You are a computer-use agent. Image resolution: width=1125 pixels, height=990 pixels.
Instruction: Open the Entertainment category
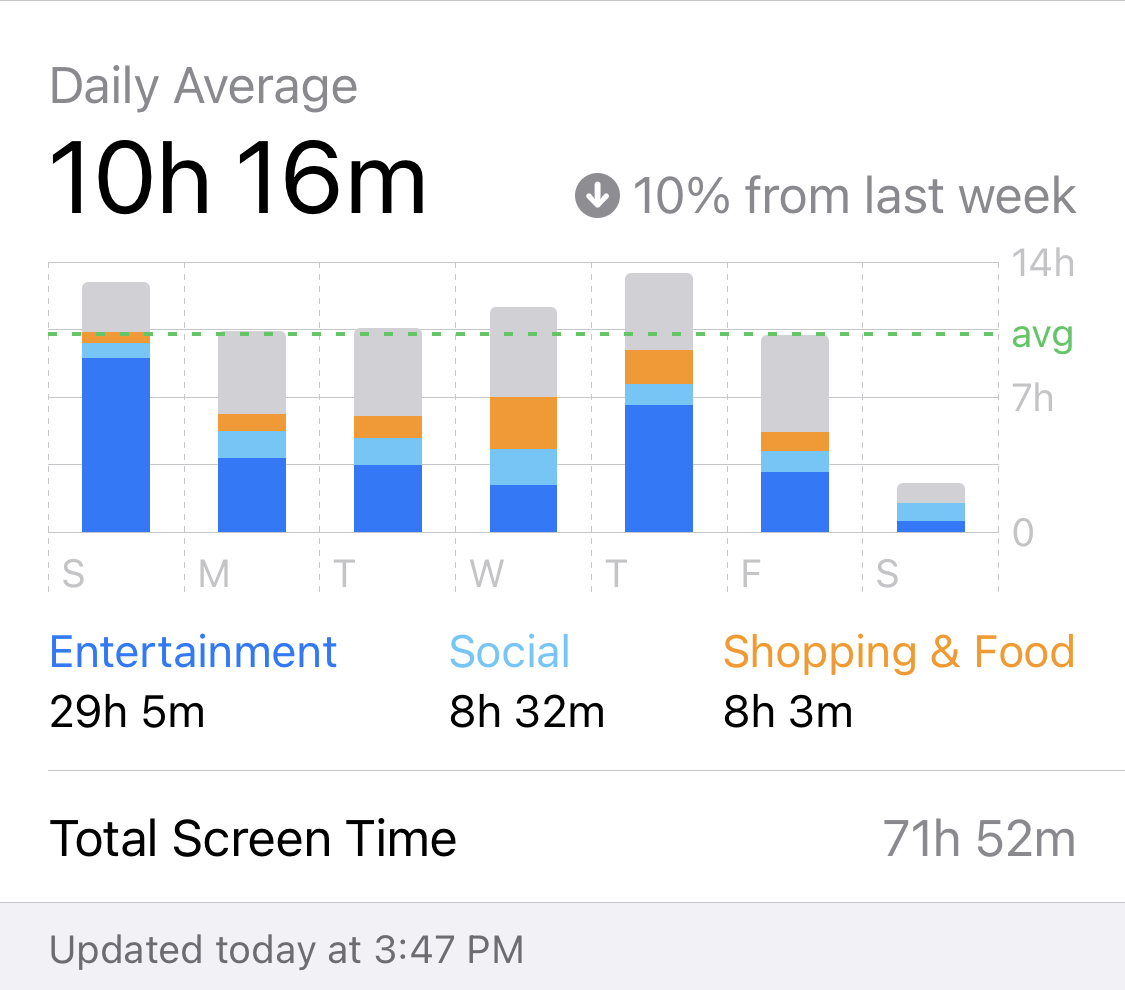click(193, 652)
